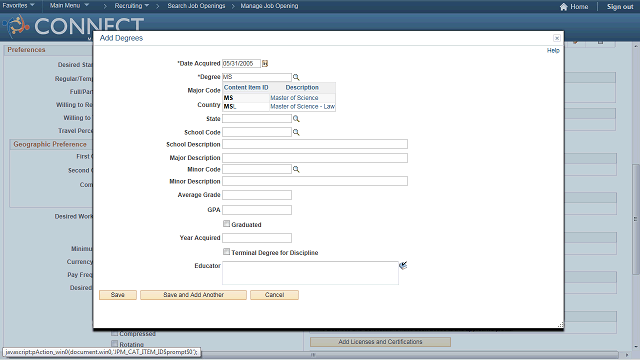Tick the Graduated checkbox
The image size is (640, 360).
tap(227, 224)
